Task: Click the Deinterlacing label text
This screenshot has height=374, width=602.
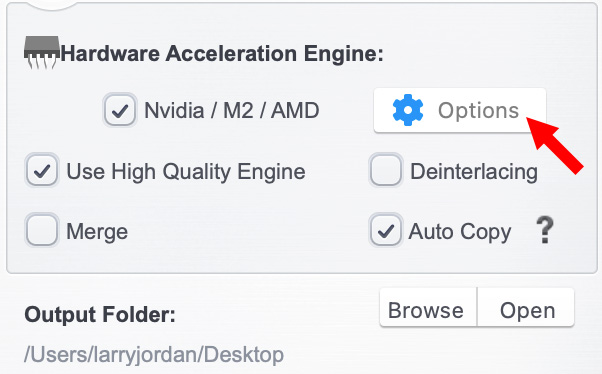Action: [x=474, y=171]
